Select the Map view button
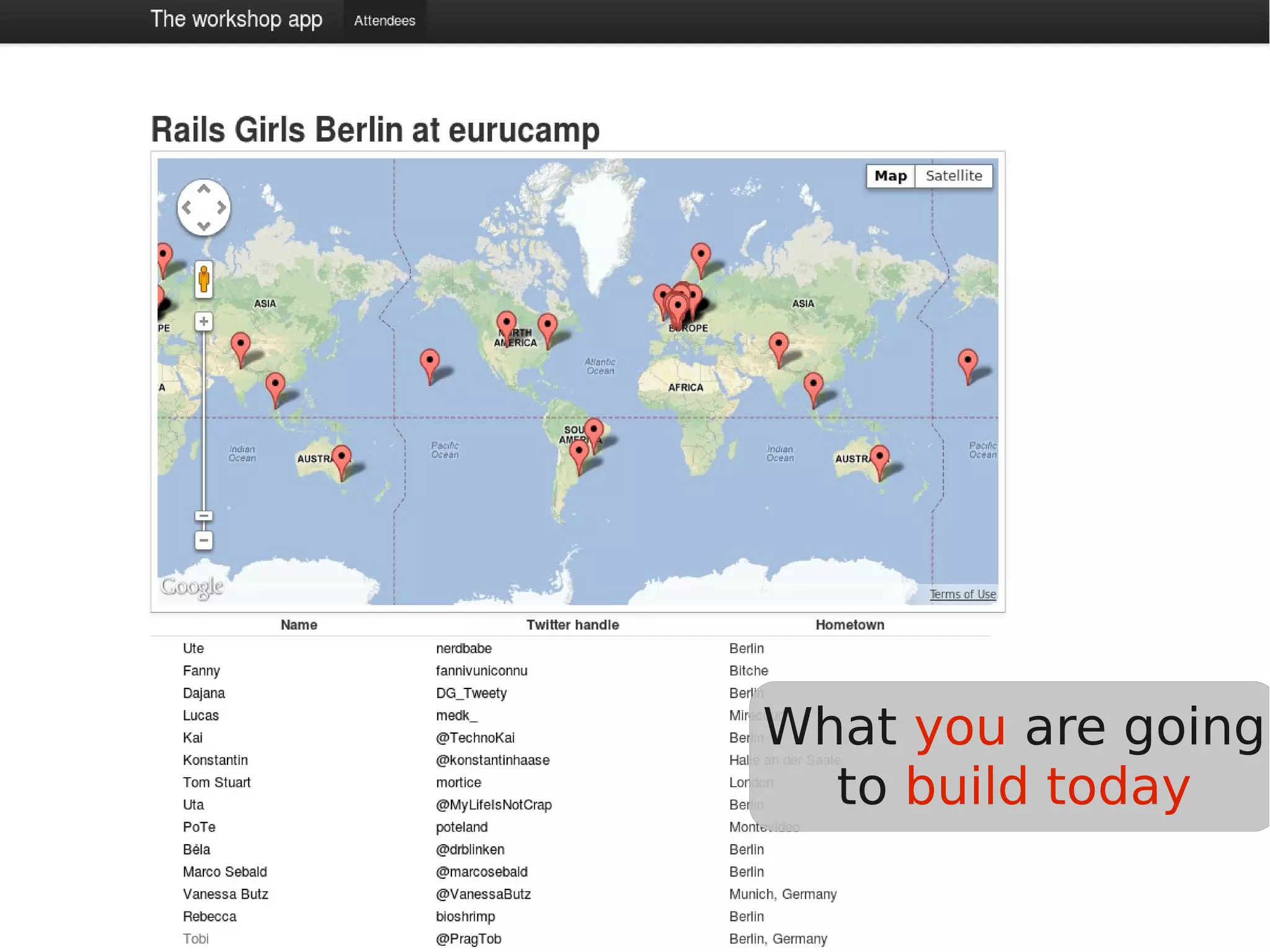 tap(890, 176)
